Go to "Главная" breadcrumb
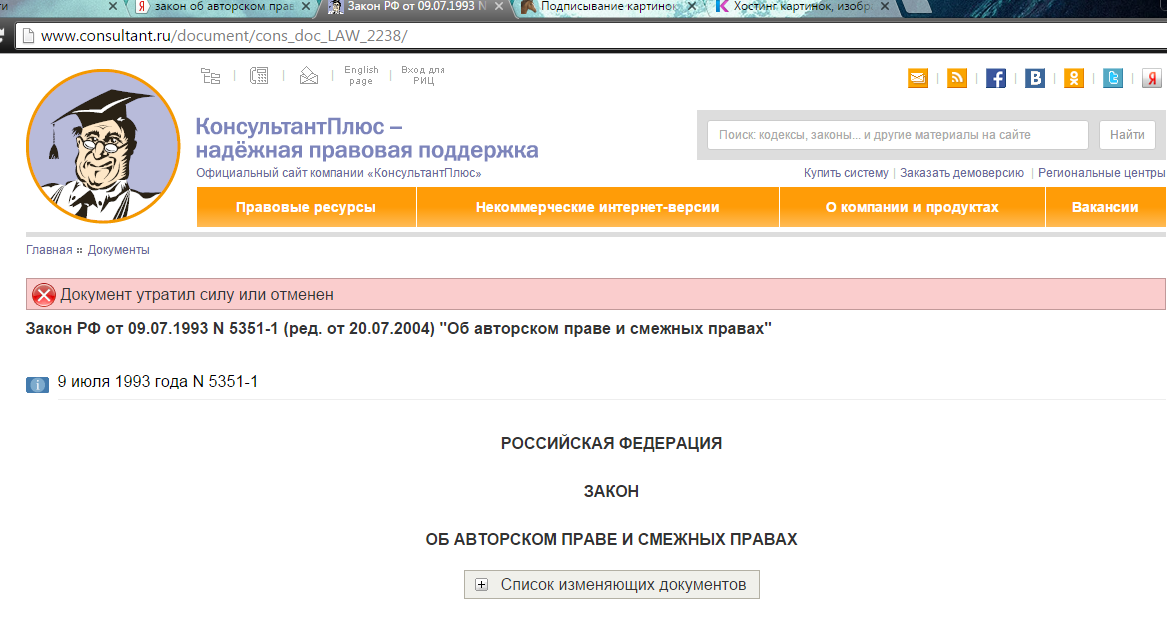This screenshot has width=1167, height=629. click(x=49, y=250)
